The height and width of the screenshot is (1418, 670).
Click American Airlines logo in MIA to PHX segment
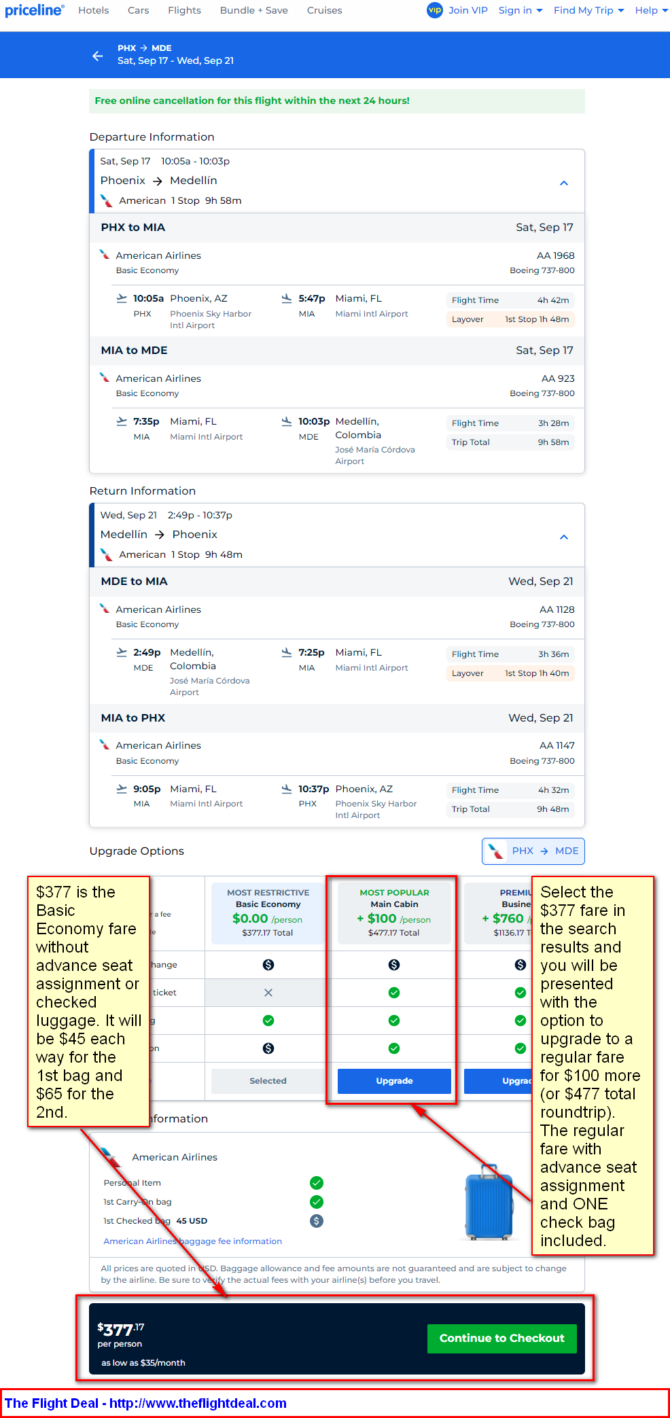coord(105,745)
